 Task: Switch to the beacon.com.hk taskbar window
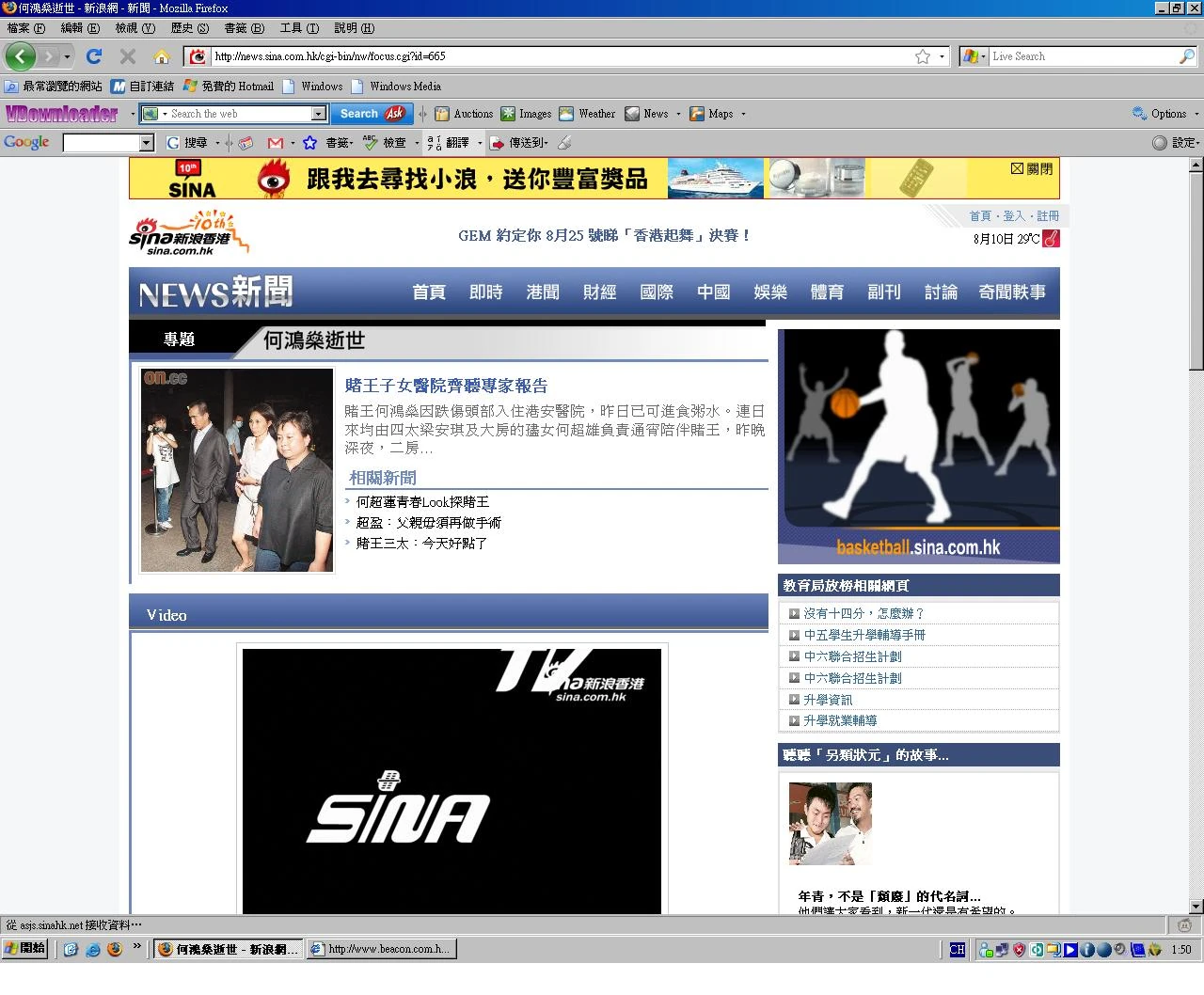tap(381, 950)
